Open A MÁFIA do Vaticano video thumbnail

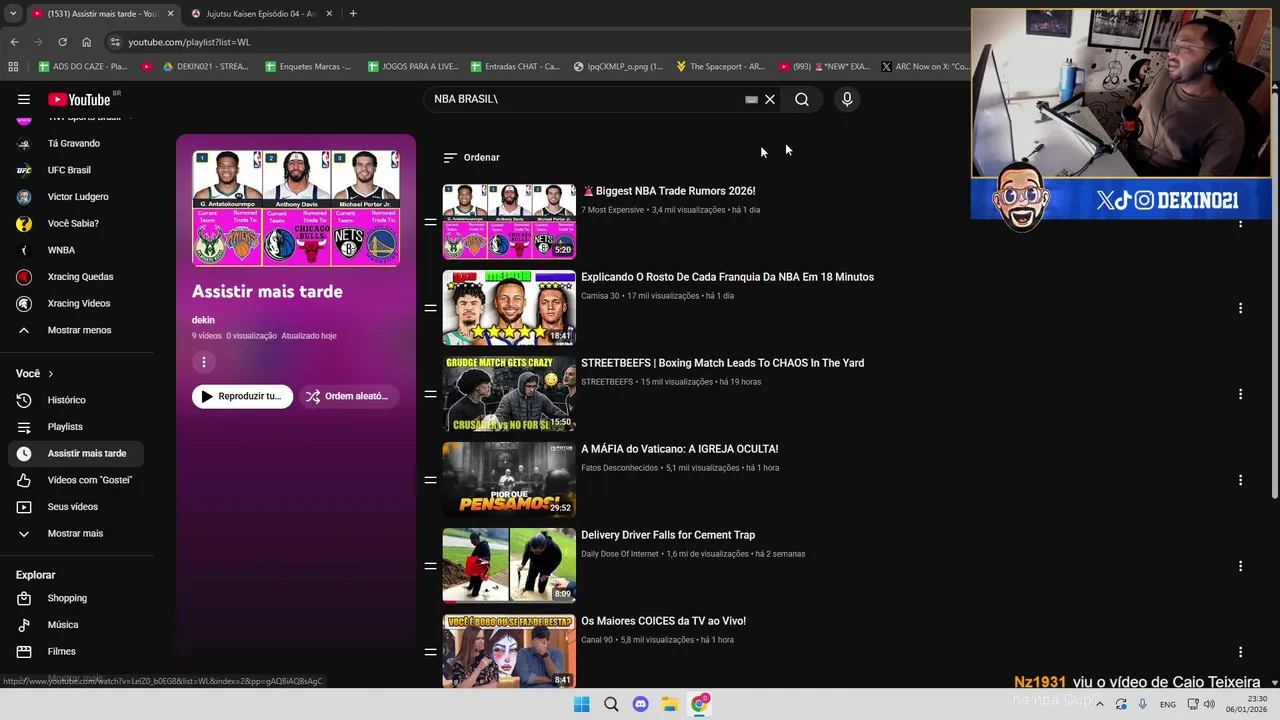509,480
